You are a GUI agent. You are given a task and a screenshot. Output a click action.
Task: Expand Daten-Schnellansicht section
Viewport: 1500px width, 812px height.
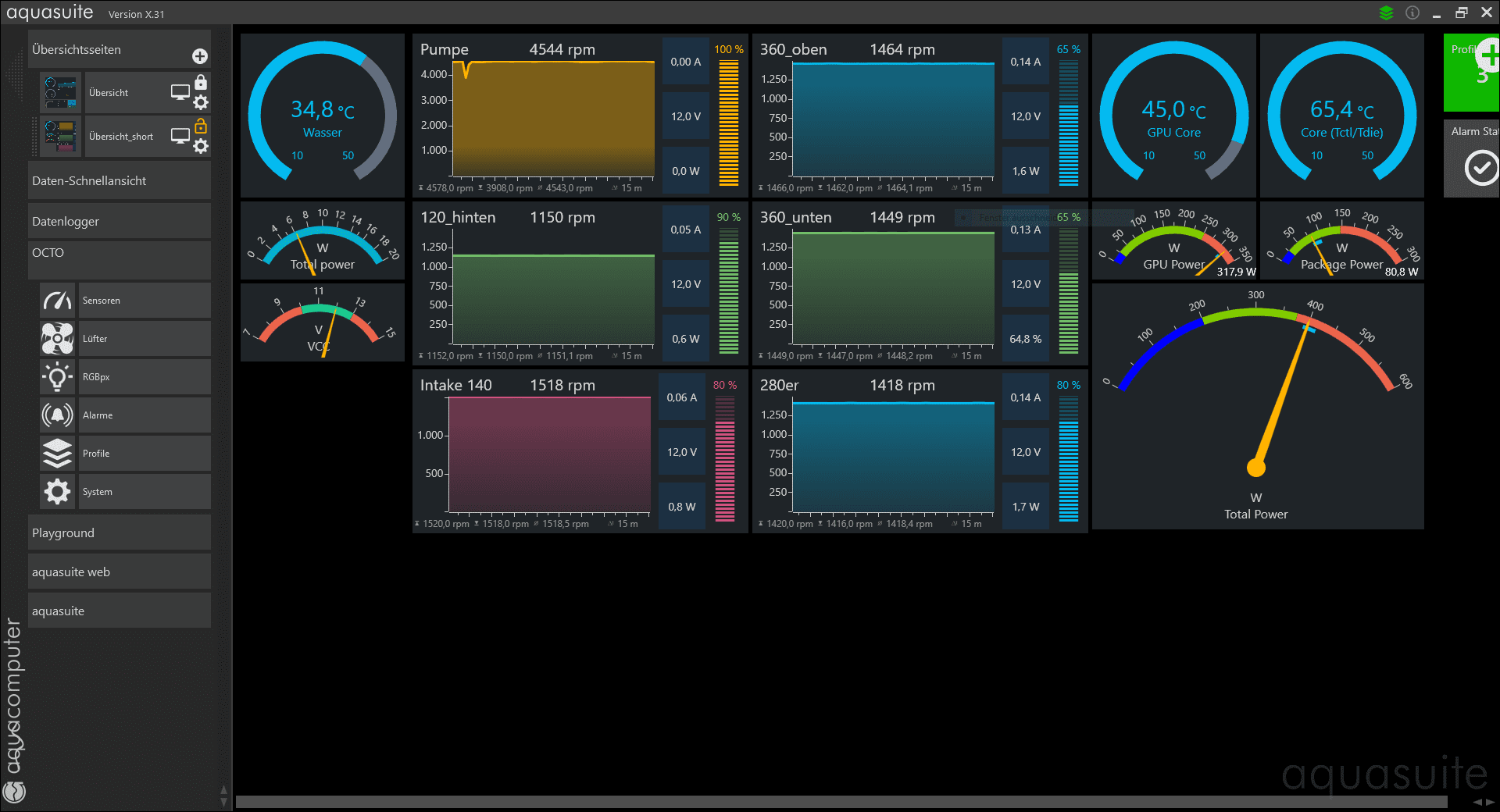120,180
